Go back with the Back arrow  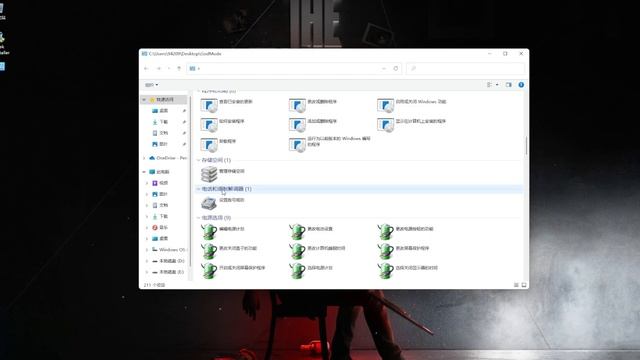(147, 69)
